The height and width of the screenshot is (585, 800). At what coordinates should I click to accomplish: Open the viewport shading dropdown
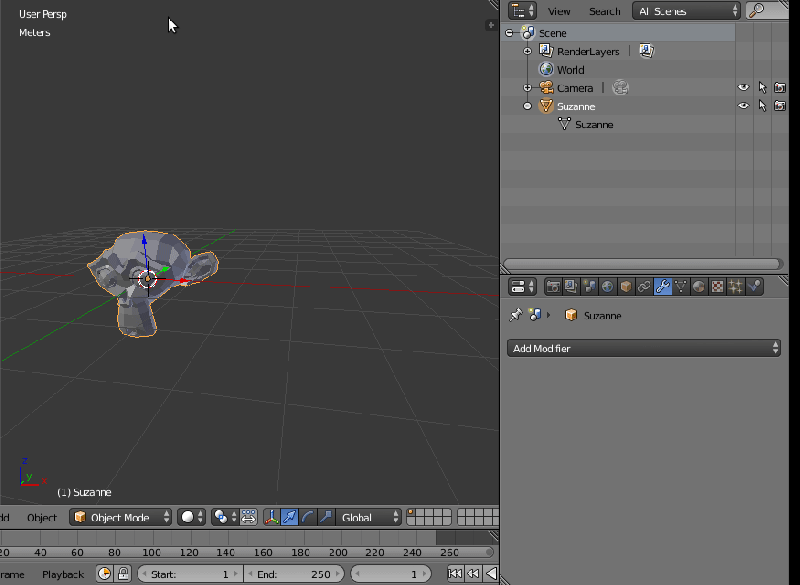point(192,517)
